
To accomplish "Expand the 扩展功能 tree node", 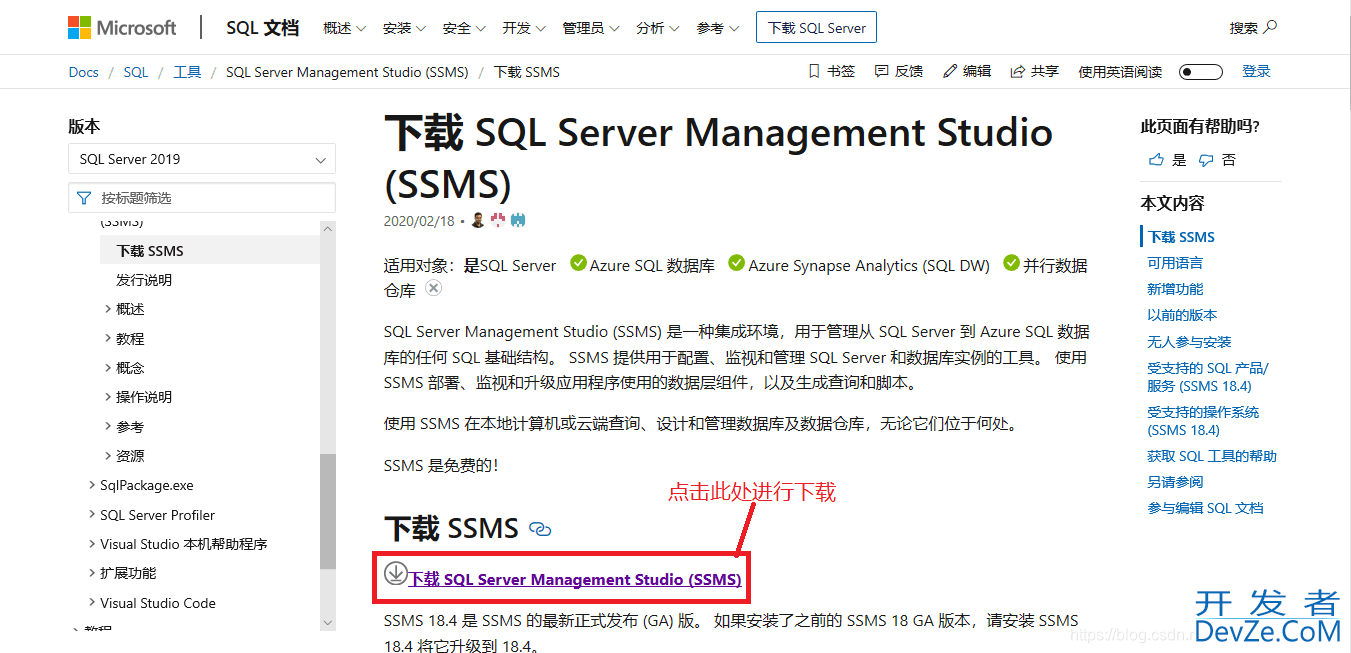I will [x=92, y=573].
